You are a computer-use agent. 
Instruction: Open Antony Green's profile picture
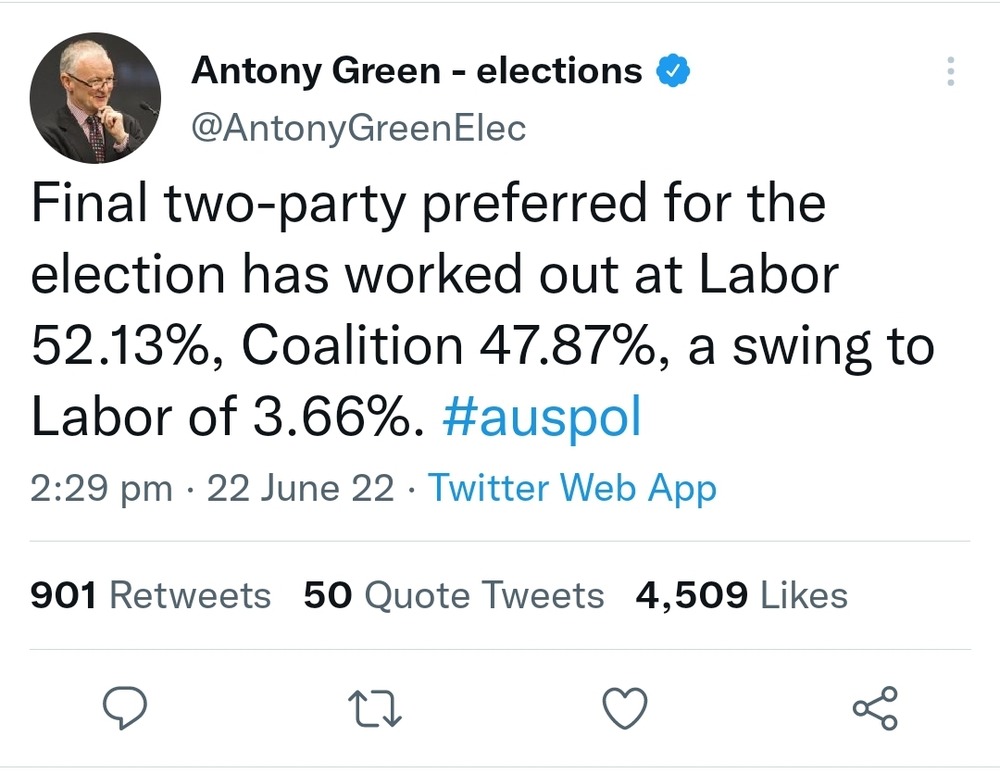pos(95,98)
